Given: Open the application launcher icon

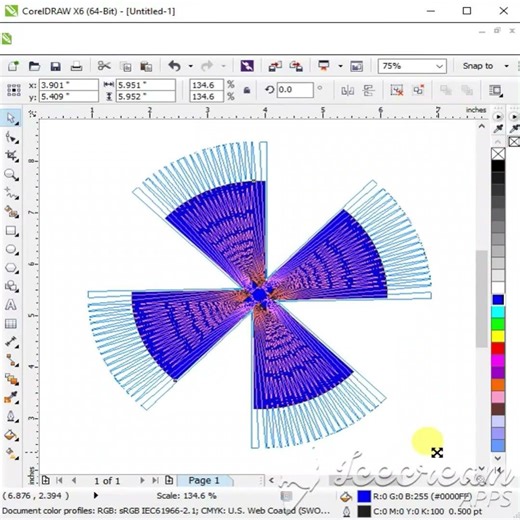Looking at the screenshot, I should pyautogui.click(x=323, y=66).
